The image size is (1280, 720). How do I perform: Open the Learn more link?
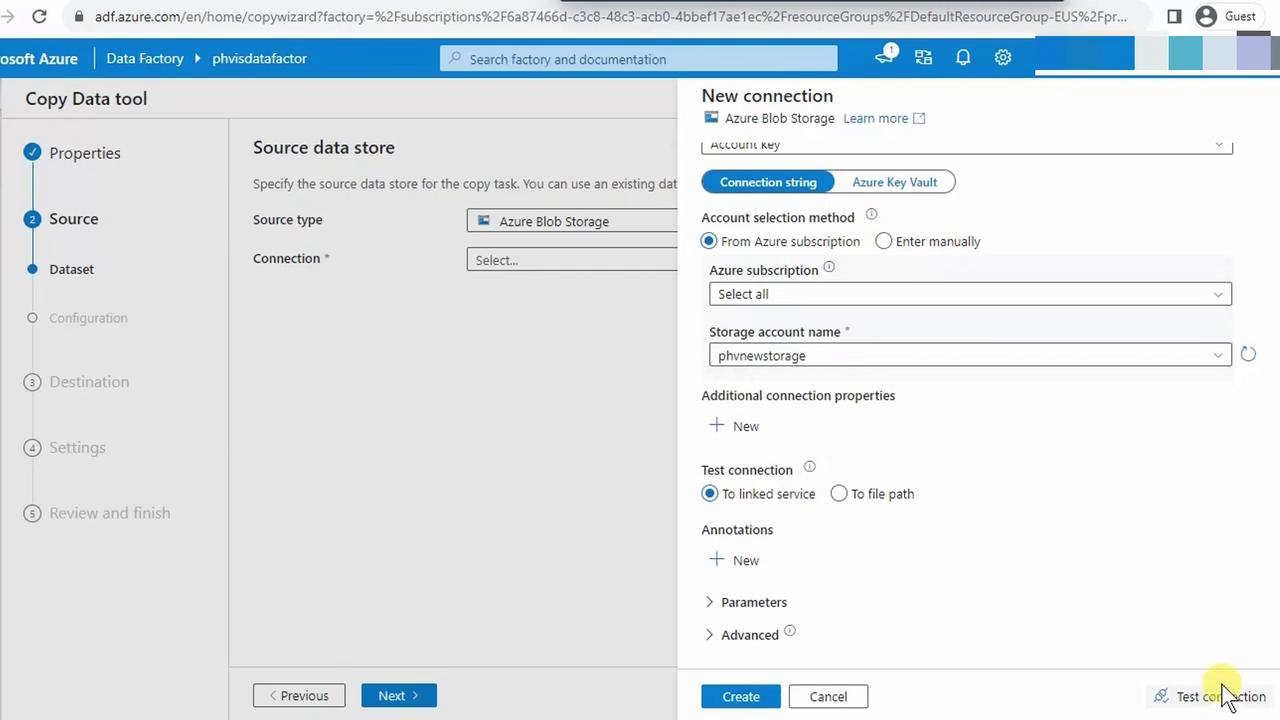[884, 118]
